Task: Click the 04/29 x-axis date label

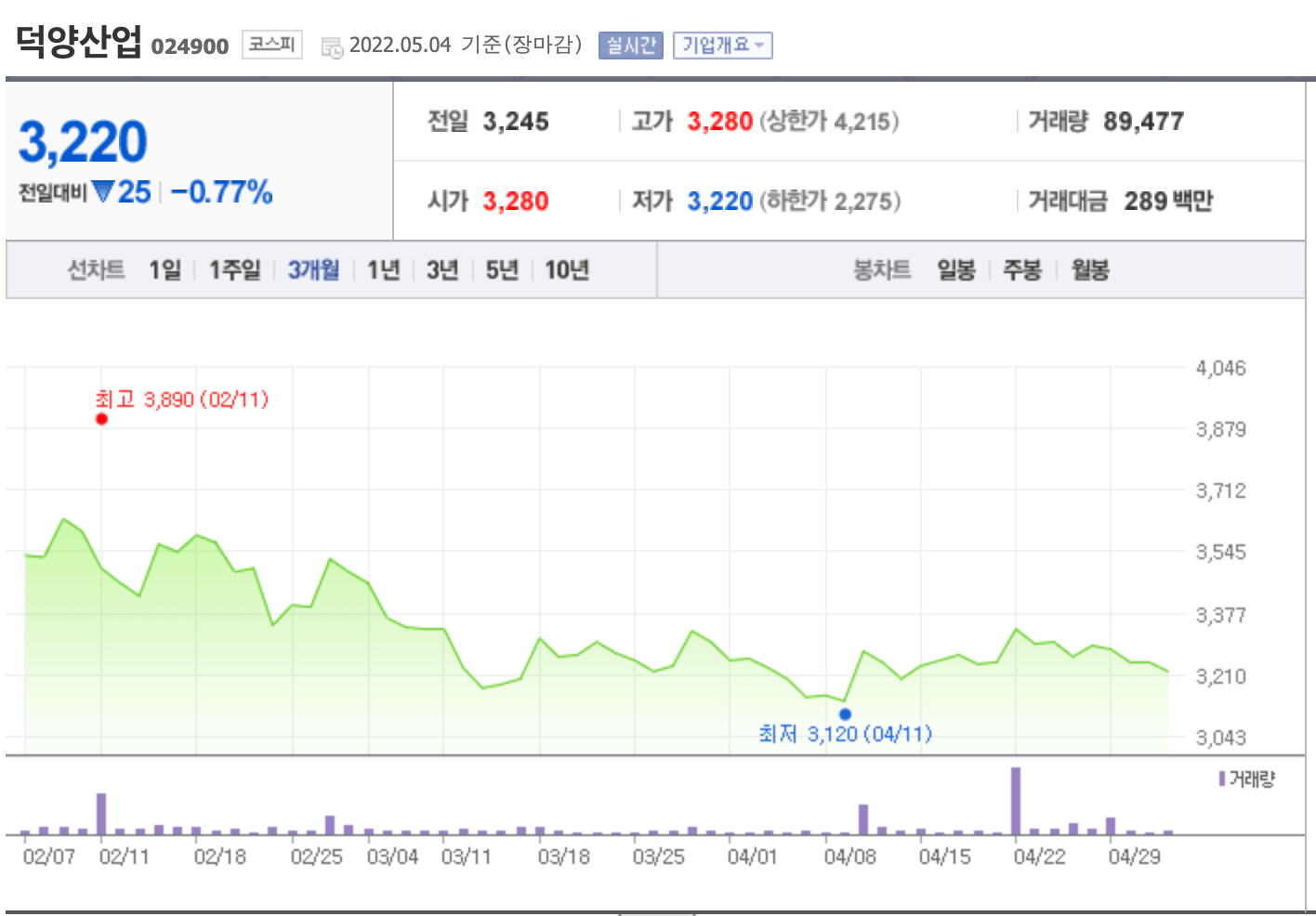Action: pos(1135,857)
